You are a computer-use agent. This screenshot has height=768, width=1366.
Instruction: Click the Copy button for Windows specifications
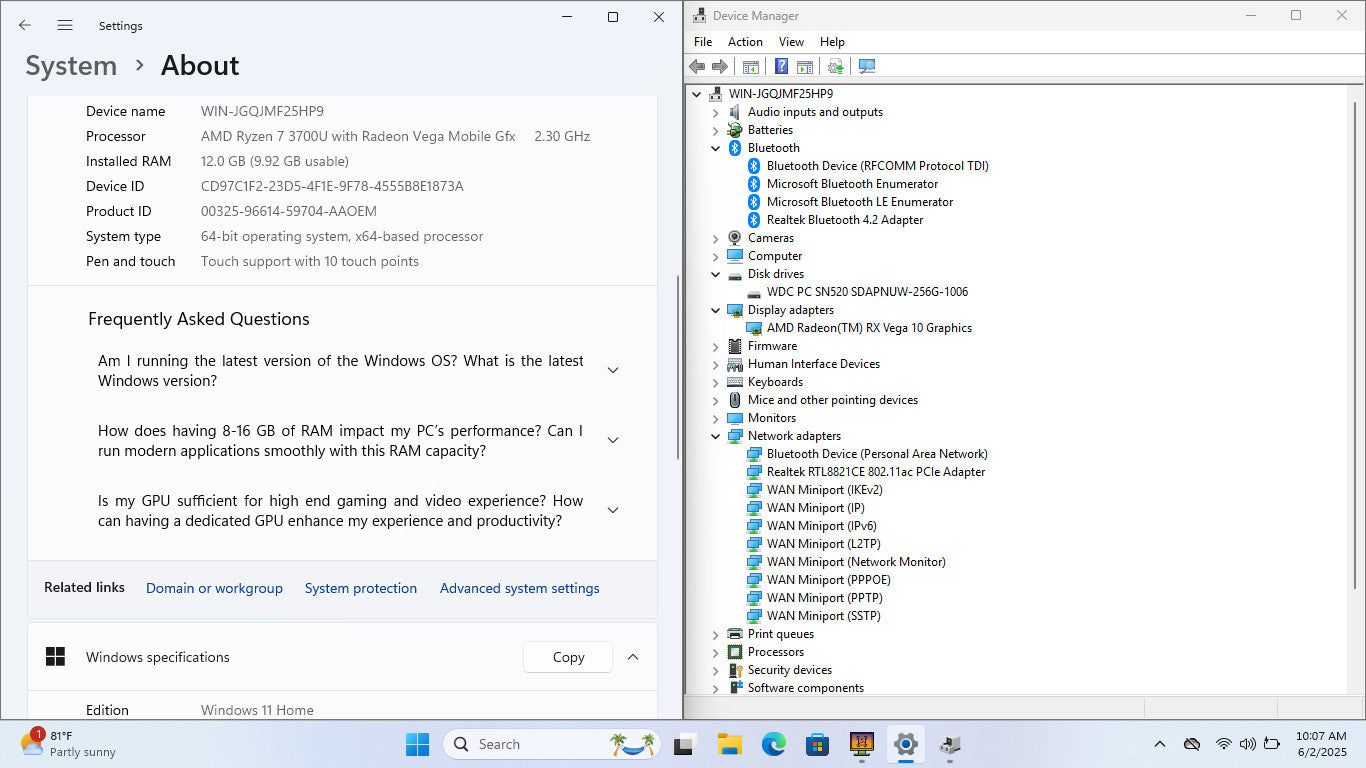click(x=568, y=657)
